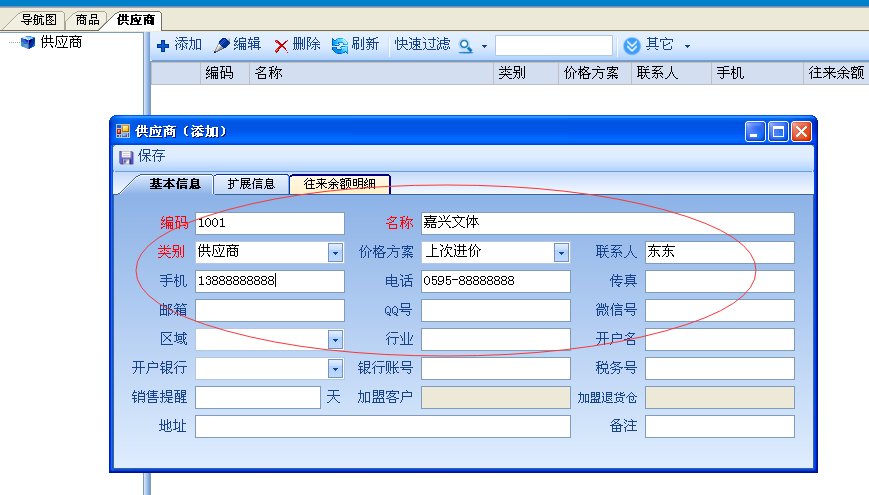This screenshot has width=869, height=495.
Task: Click the 手机 mobile number field
Action: [270, 281]
